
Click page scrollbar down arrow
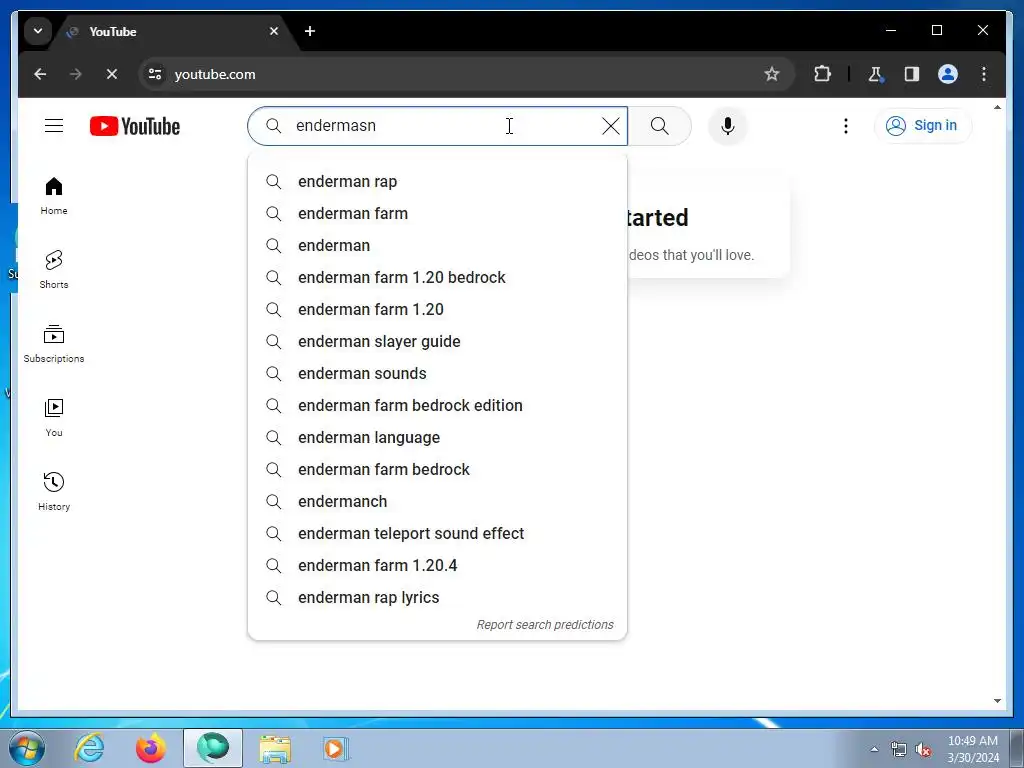point(997,701)
